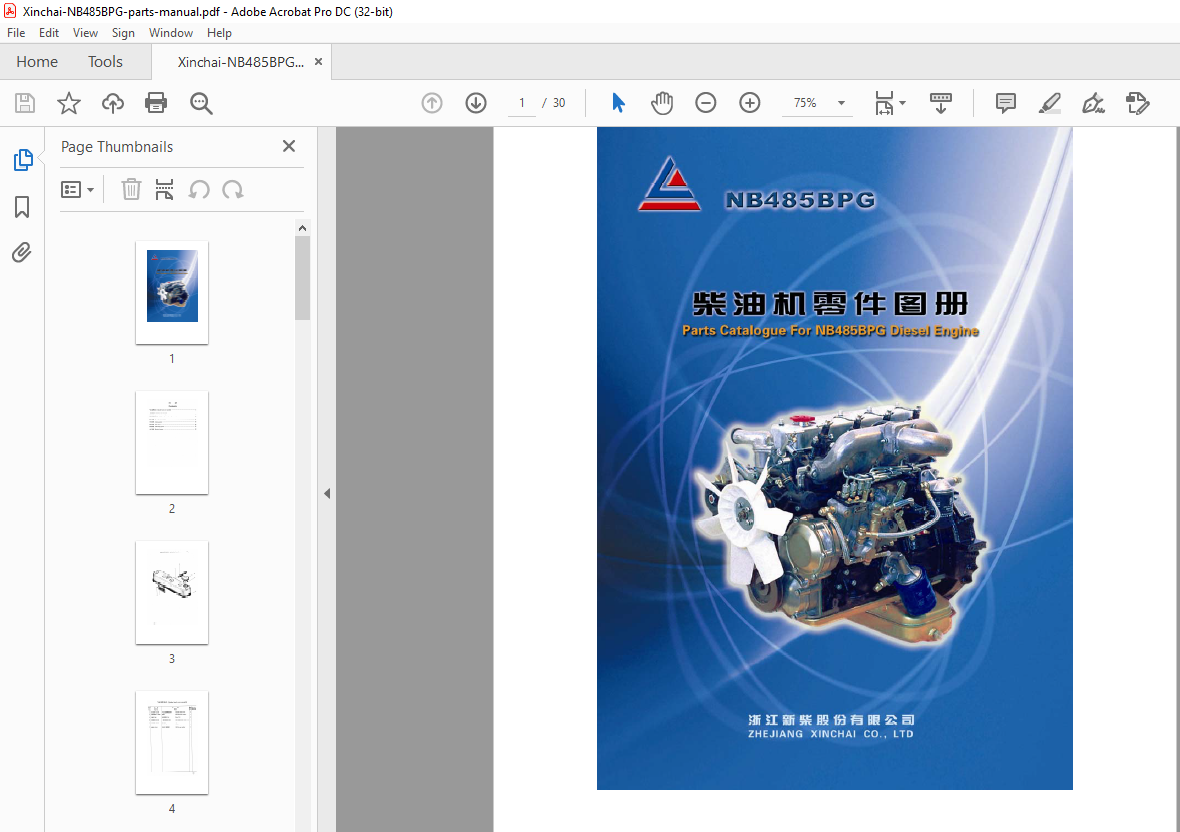Show Page Thumbnails sidebar icon
The width and height of the screenshot is (1180, 832).
tap(23, 159)
